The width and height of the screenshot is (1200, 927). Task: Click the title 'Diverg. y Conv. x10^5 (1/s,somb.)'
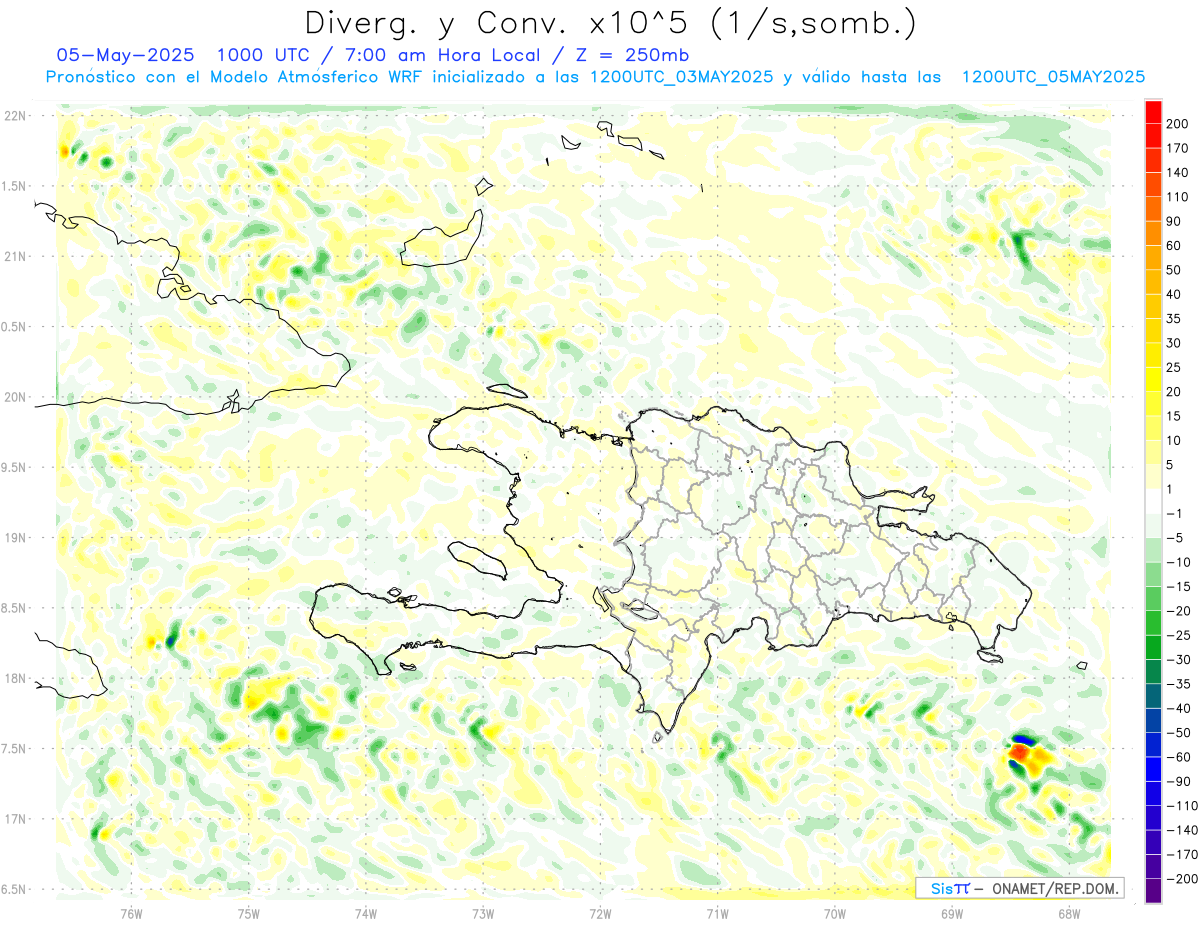tap(610, 22)
